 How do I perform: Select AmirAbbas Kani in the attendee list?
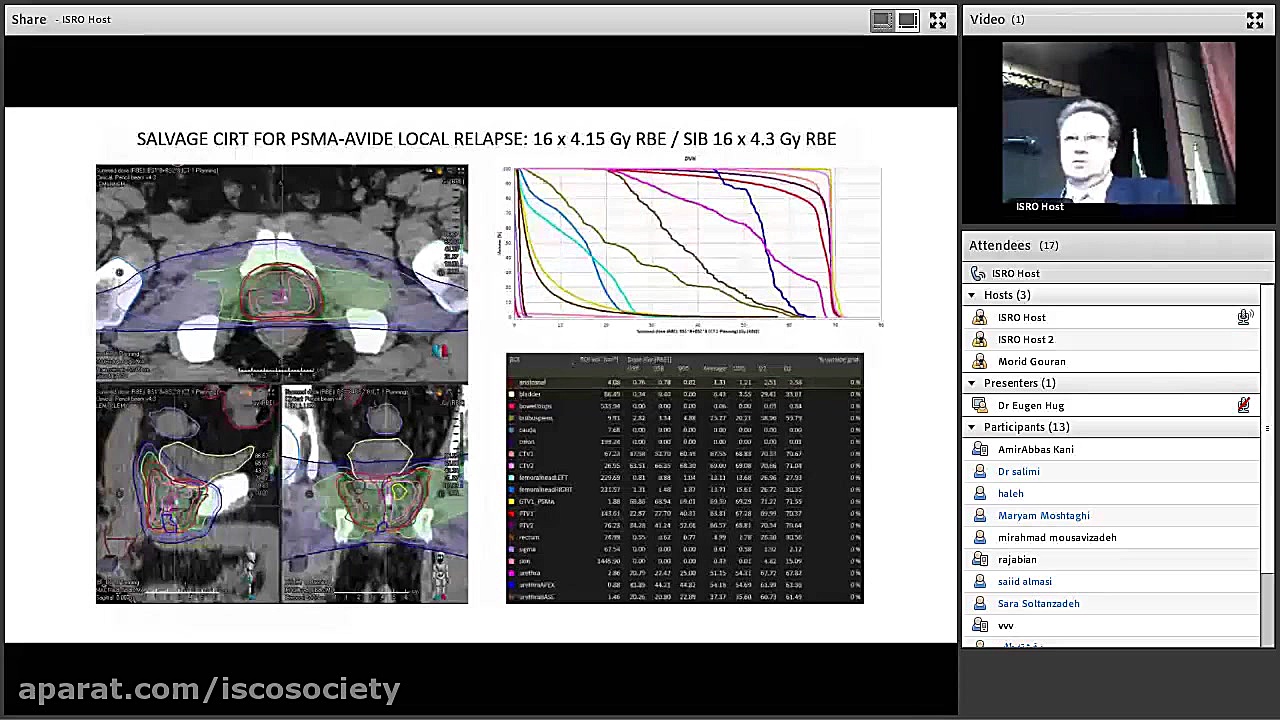[x=1035, y=449]
